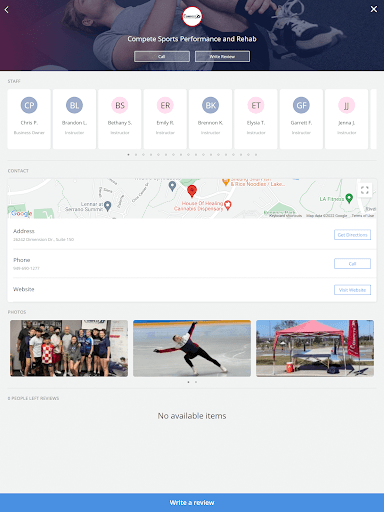Go back using the left chevron arrow

(6, 10)
